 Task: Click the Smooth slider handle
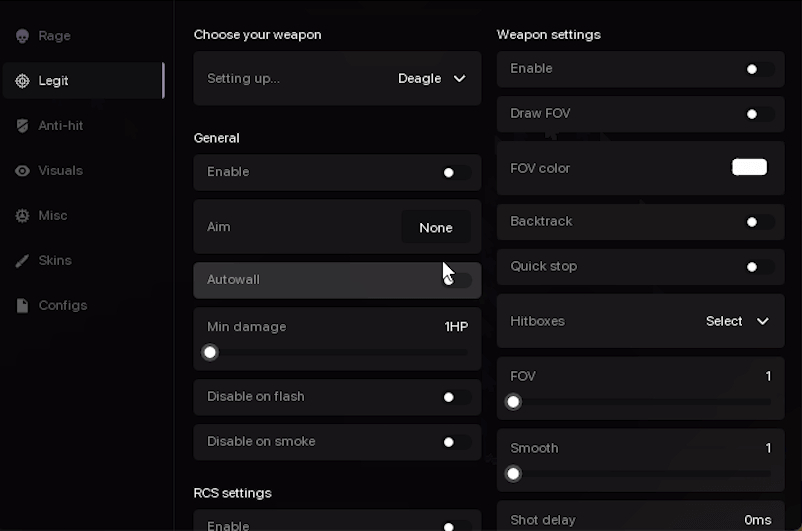513,474
